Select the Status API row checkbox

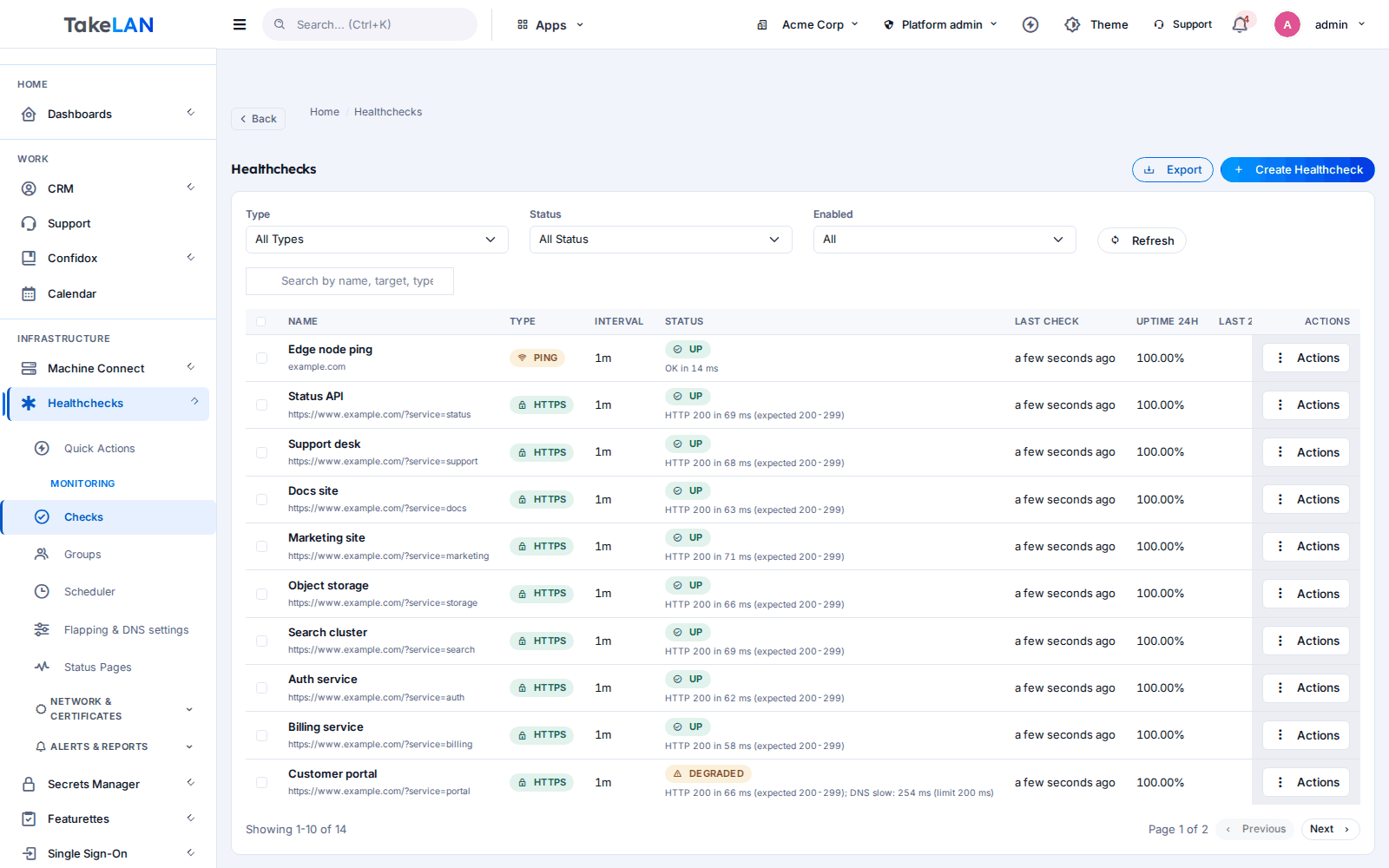tap(261, 404)
